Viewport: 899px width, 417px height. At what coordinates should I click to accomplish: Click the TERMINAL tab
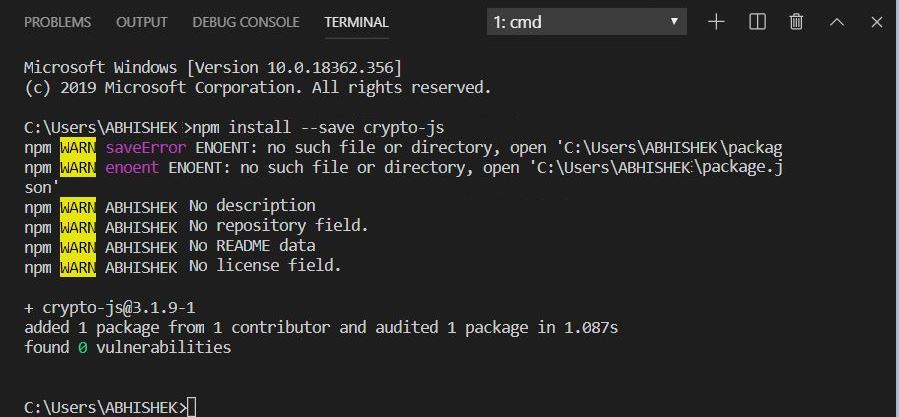click(x=356, y=22)
